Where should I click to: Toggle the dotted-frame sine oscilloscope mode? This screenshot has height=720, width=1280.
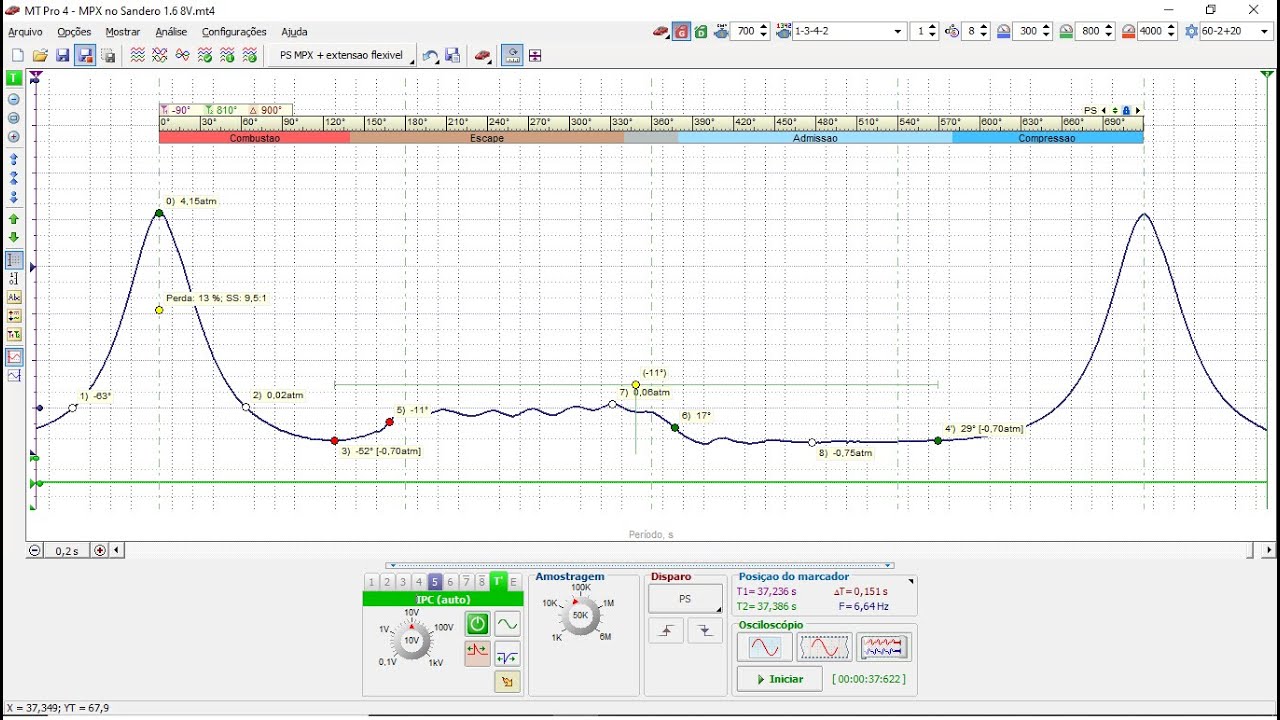[824, 648]
